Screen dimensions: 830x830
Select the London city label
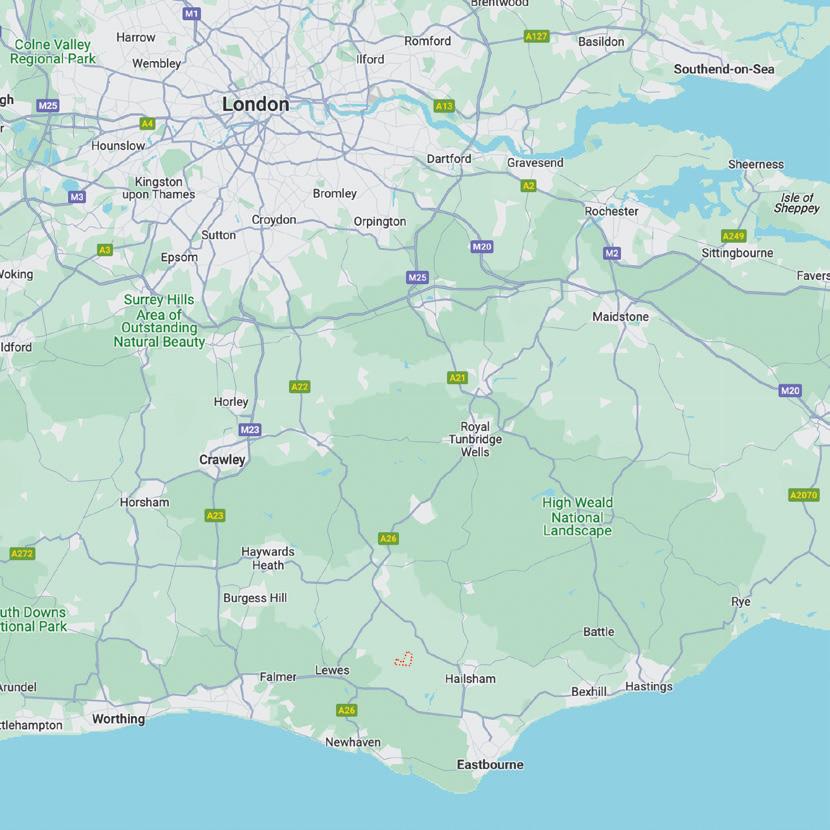pos(256,104)
